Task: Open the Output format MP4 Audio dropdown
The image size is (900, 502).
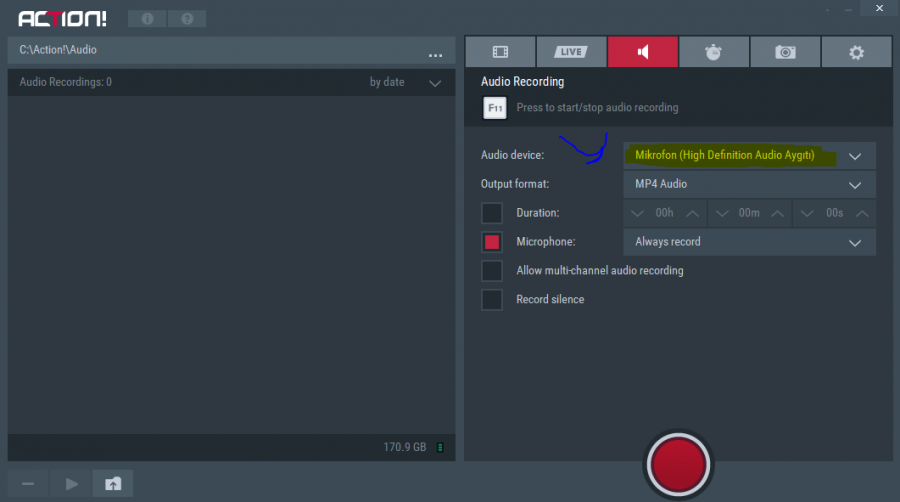Action: coord(750,184)
